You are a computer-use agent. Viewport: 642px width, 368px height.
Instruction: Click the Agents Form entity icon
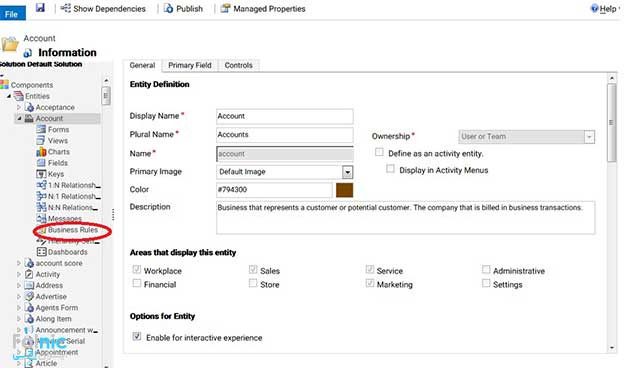point(29,307)
